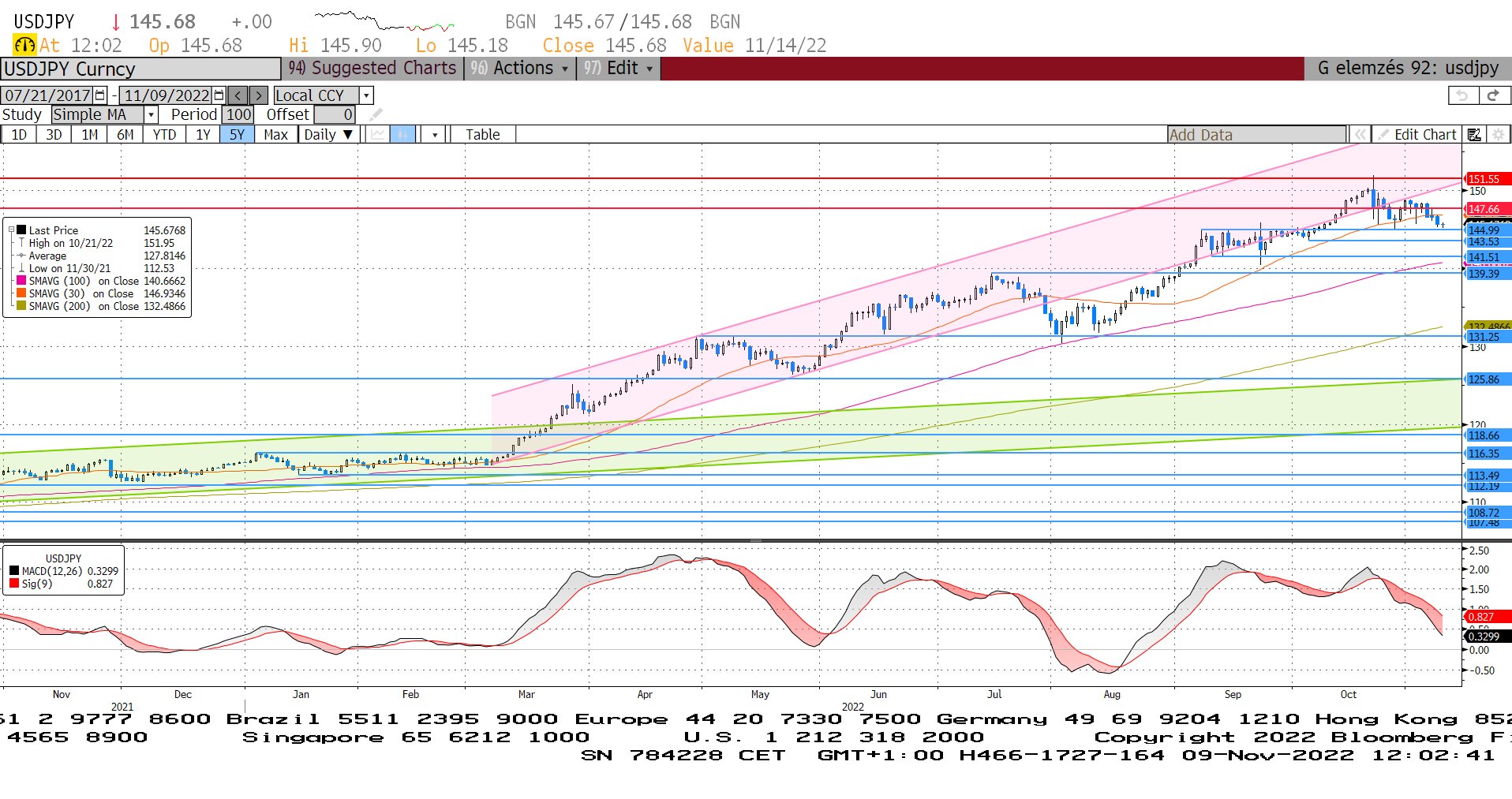Click the study pencil edit icon
The image size is (1512, 799).
coord(376,114)
